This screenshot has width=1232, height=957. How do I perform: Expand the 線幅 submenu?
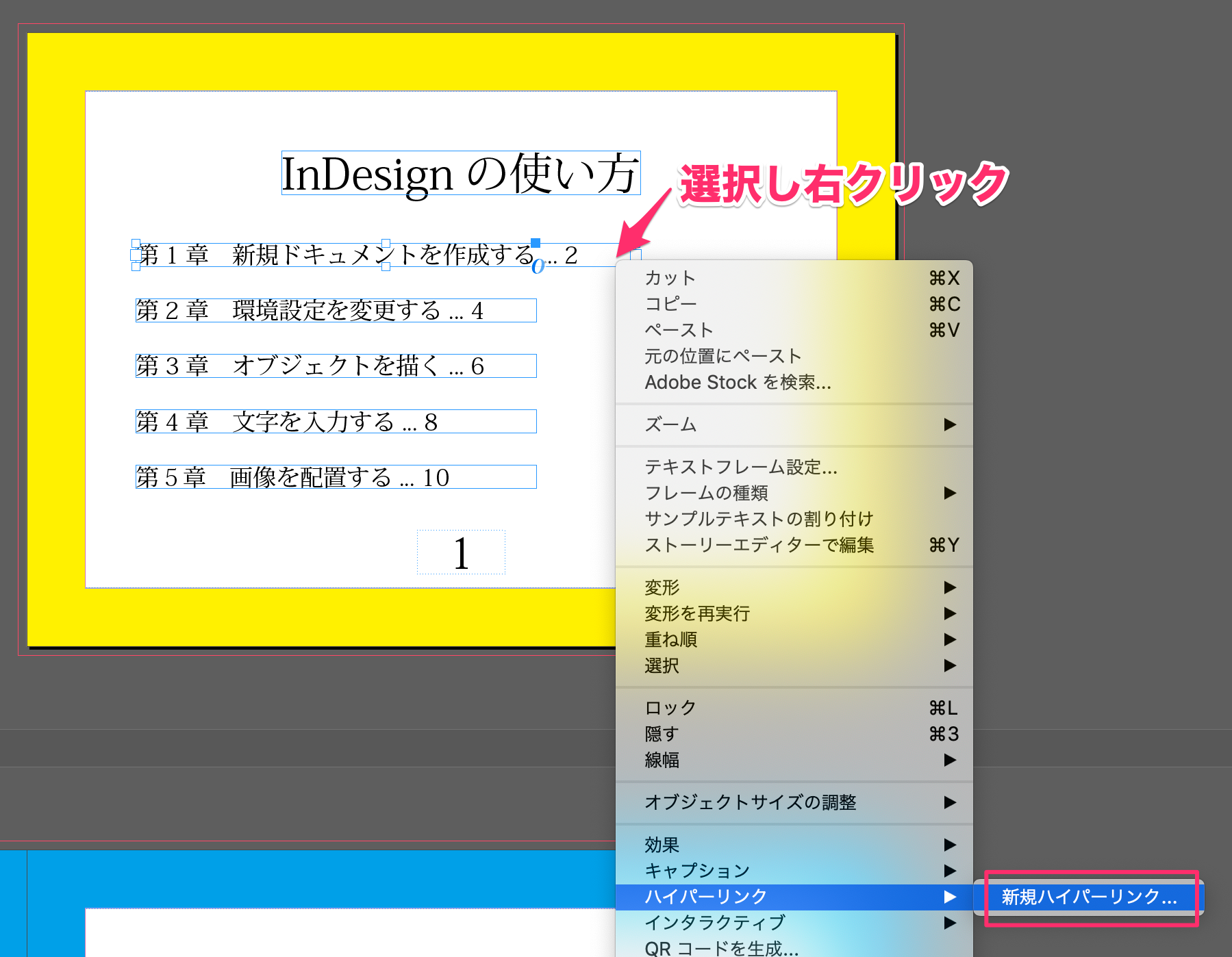tap(794, 760)
